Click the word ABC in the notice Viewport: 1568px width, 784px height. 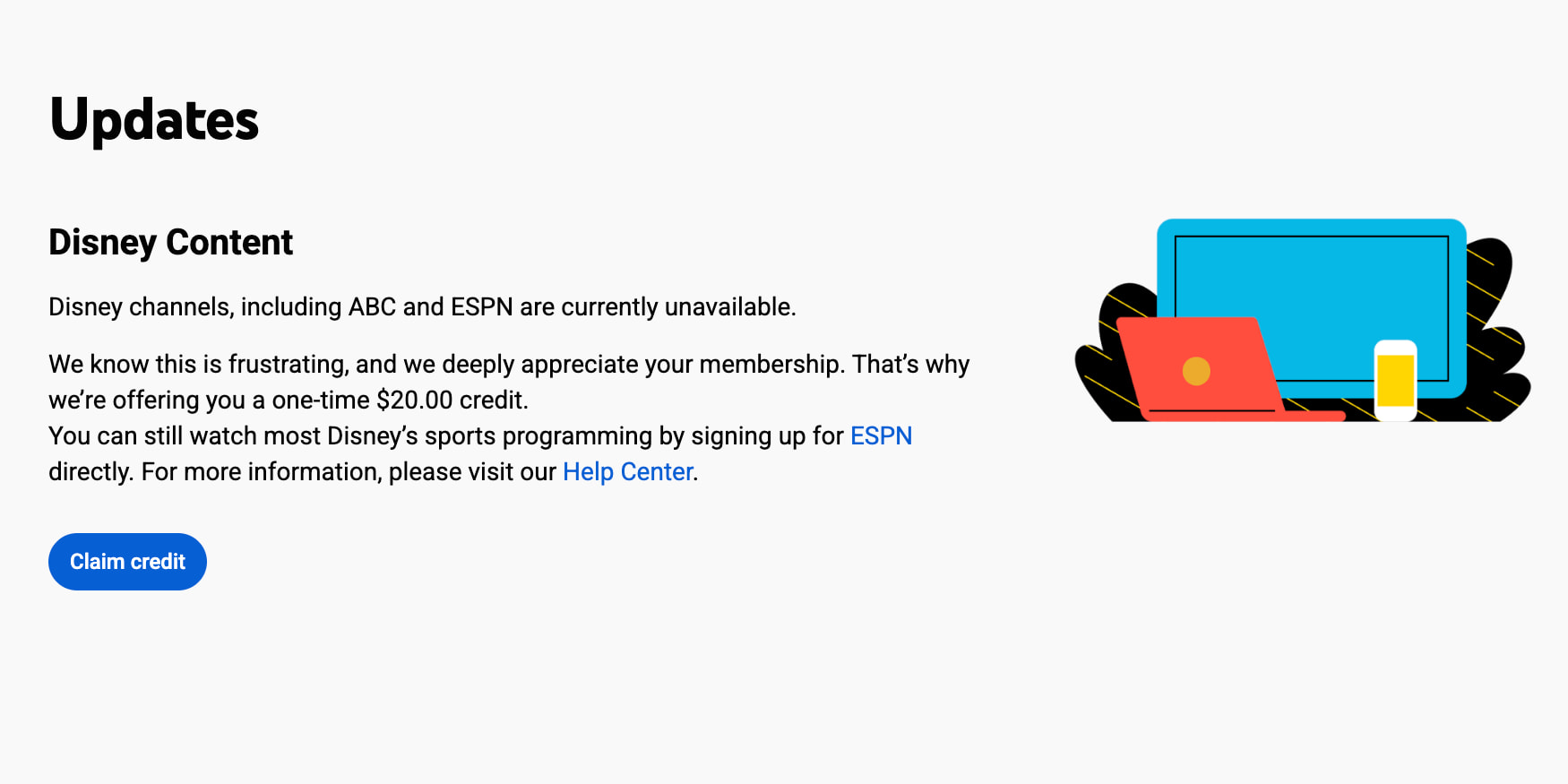coord(372,306)
